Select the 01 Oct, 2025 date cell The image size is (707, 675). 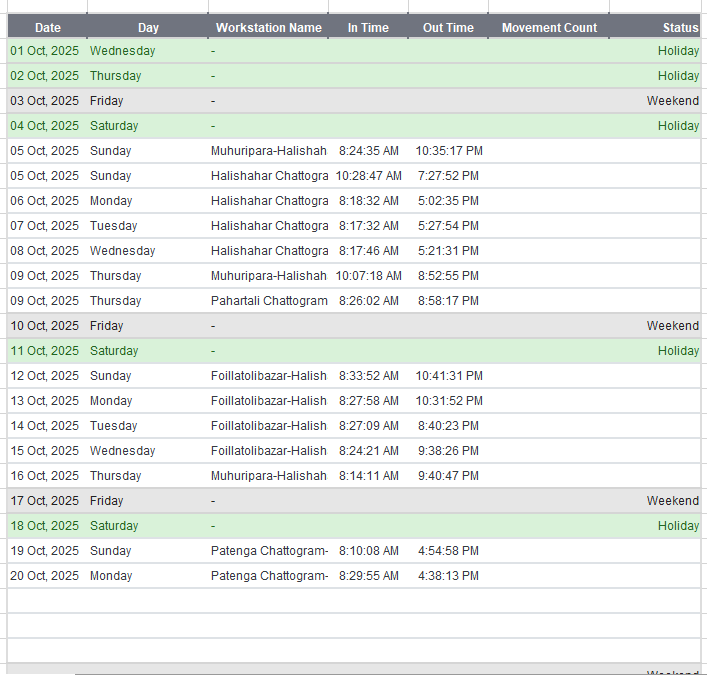click(45, 51)
